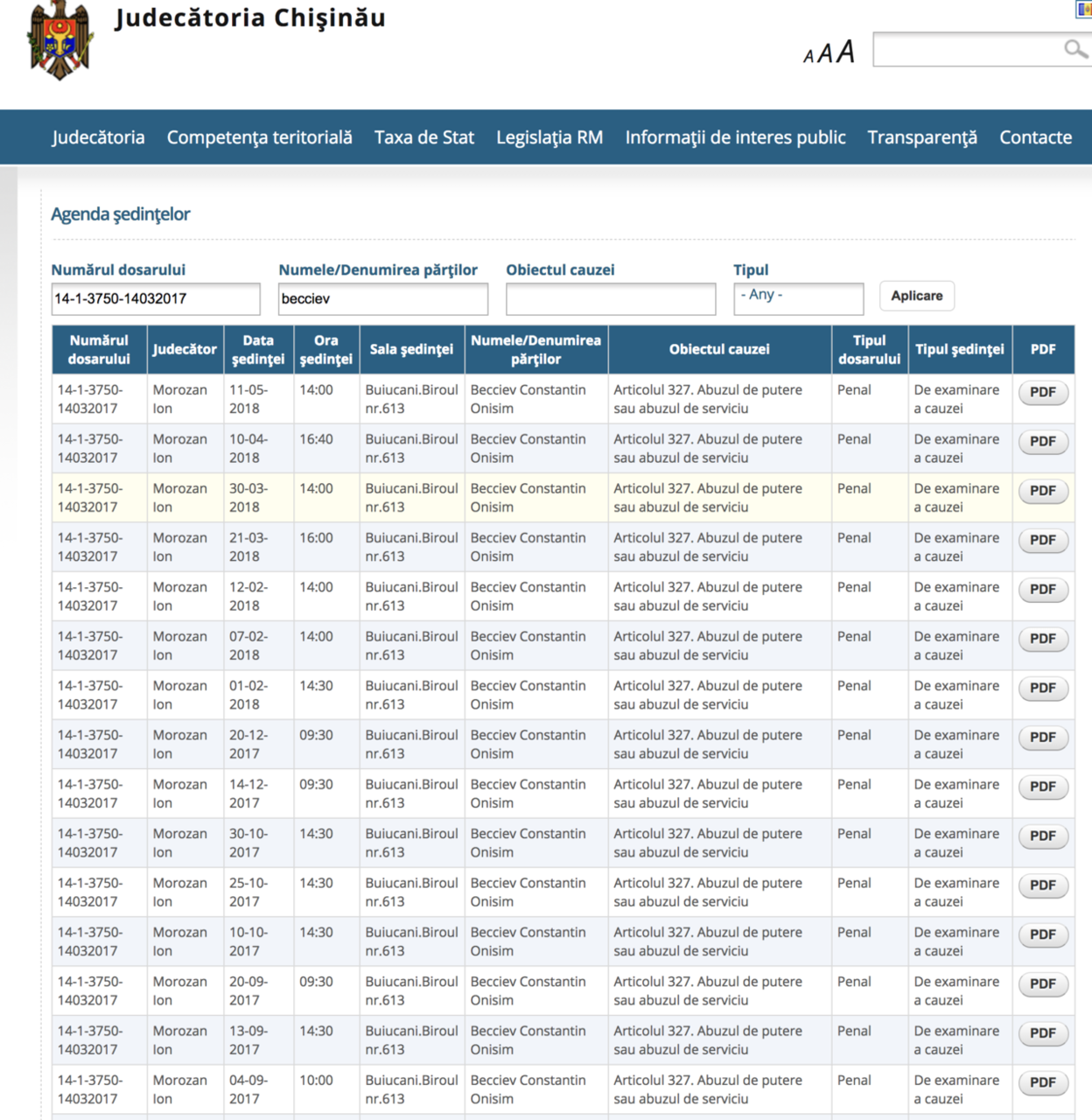Image resolution: width=1092 pixels, height=1120 pixels.
Task: Open the Judecătoria menu
Action: coord(98,137)
